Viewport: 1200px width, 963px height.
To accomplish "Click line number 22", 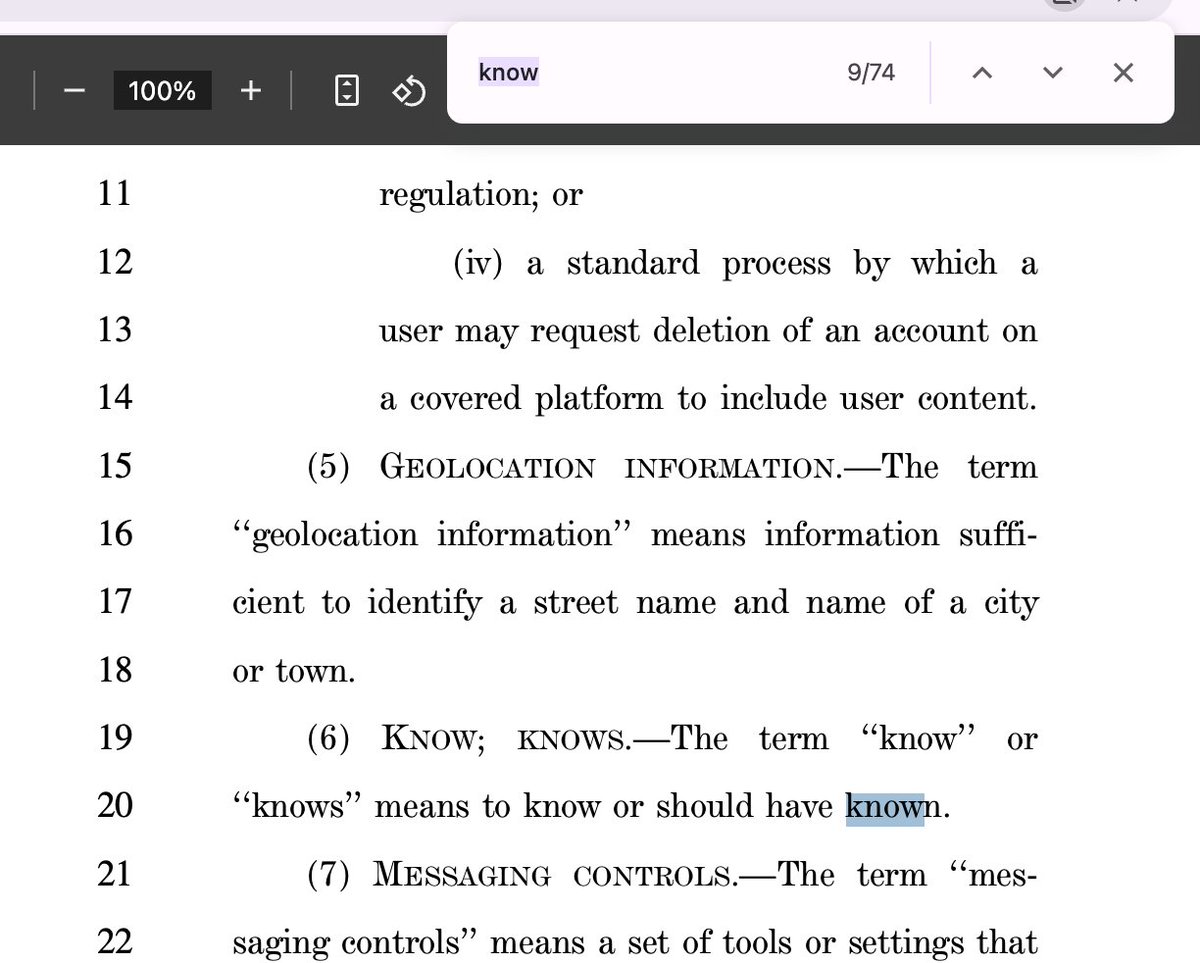I will (x=115, y=942).
